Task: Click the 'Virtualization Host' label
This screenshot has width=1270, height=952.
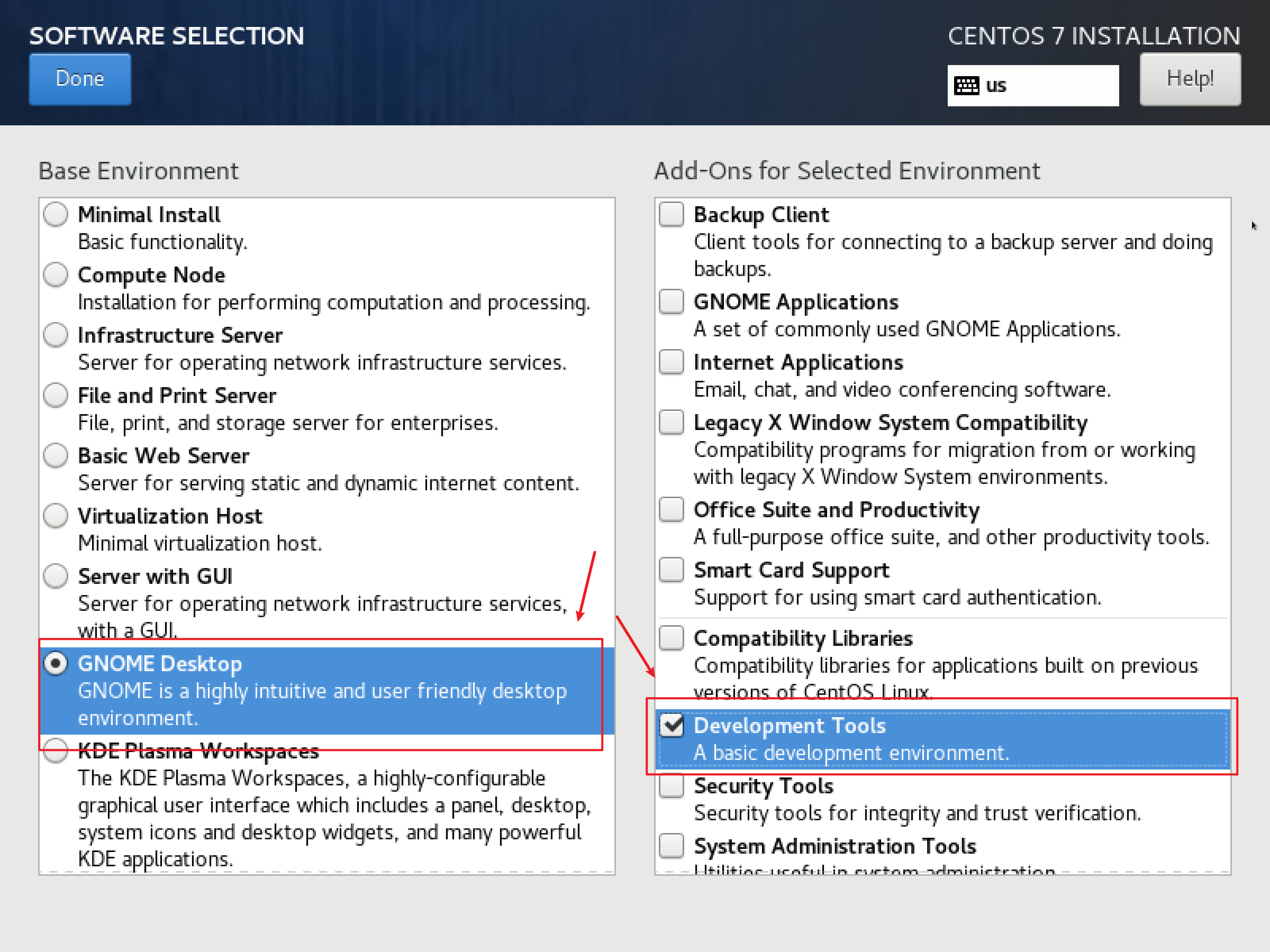Action: click(x=170, y=516)
